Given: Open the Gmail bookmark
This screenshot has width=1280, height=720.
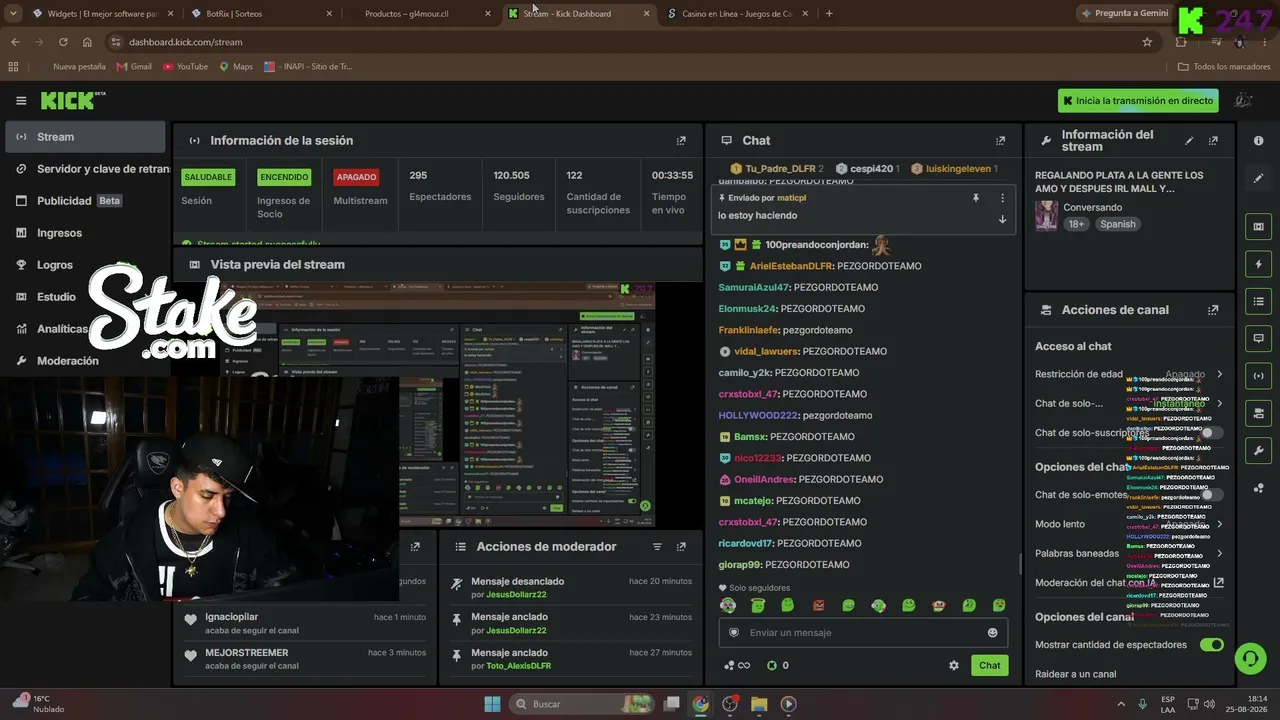Looking at the screenshot, I should pos(134,67).
